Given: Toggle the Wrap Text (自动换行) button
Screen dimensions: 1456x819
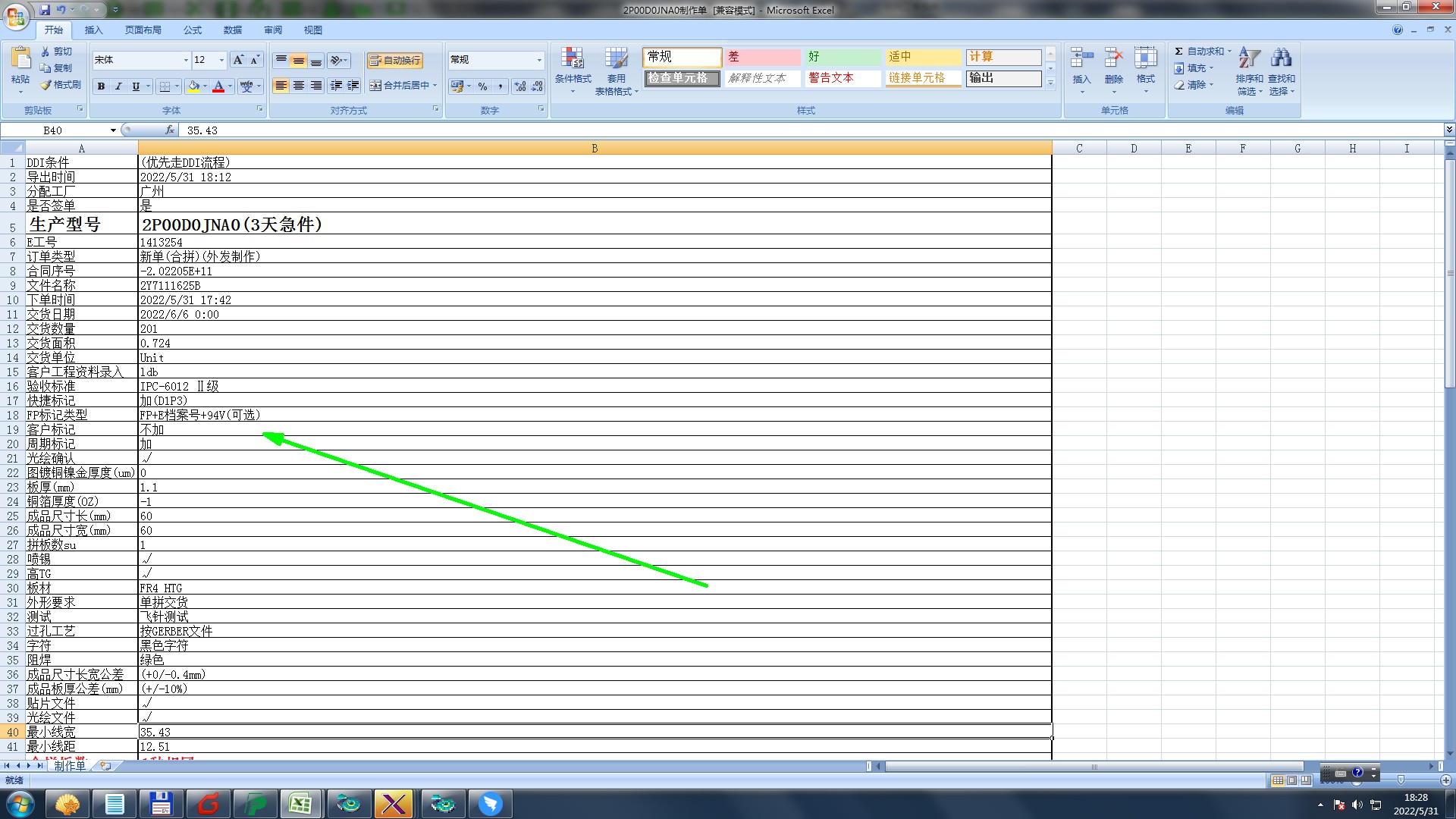Looking at the screenshot, I should 394,60.
